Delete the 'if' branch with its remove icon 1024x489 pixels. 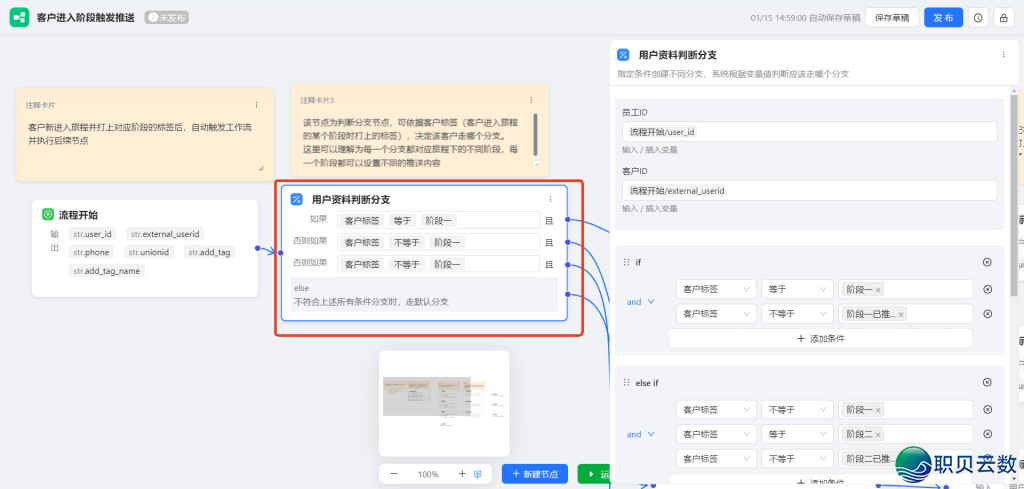987,262
